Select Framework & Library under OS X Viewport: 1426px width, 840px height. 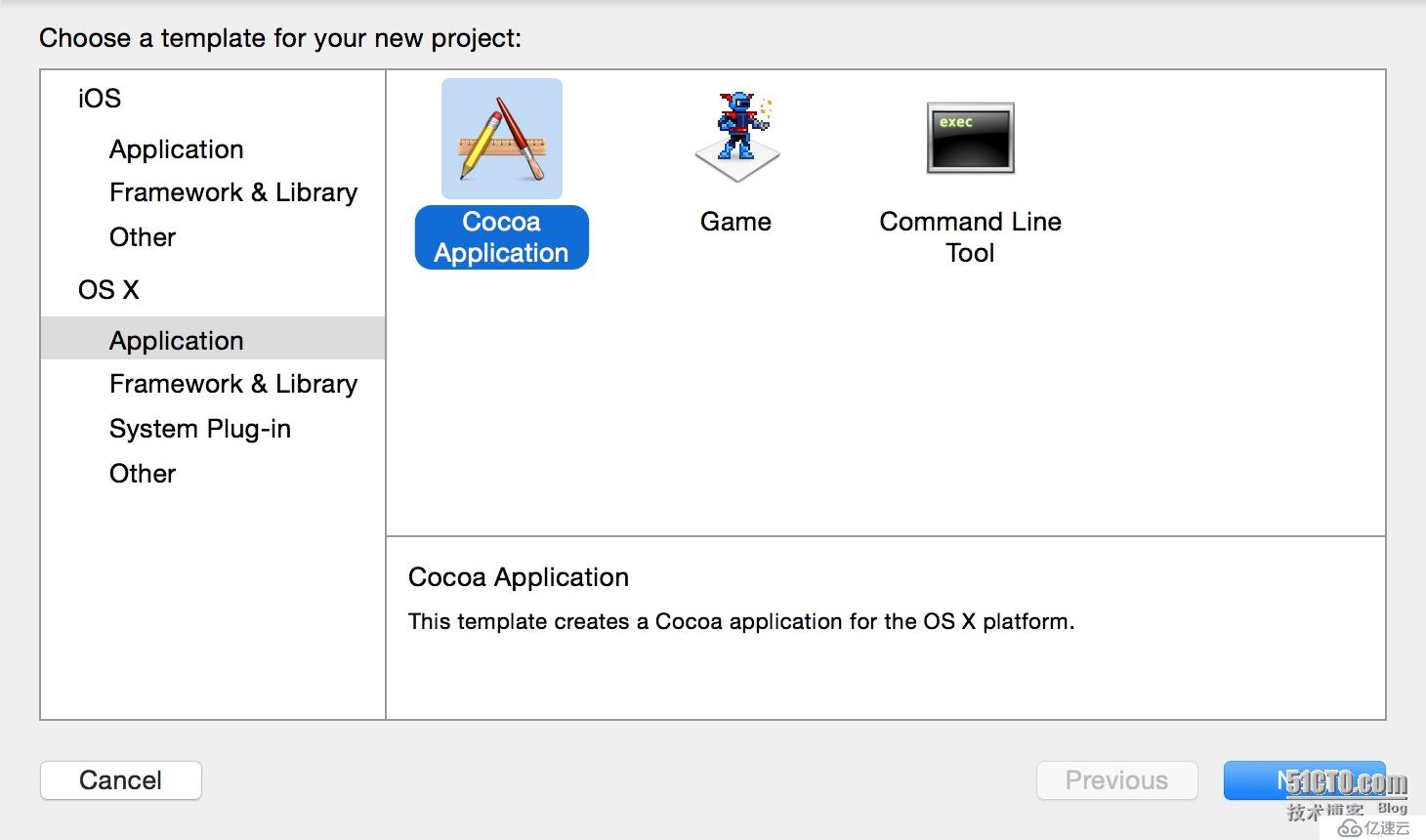point(233,384)
